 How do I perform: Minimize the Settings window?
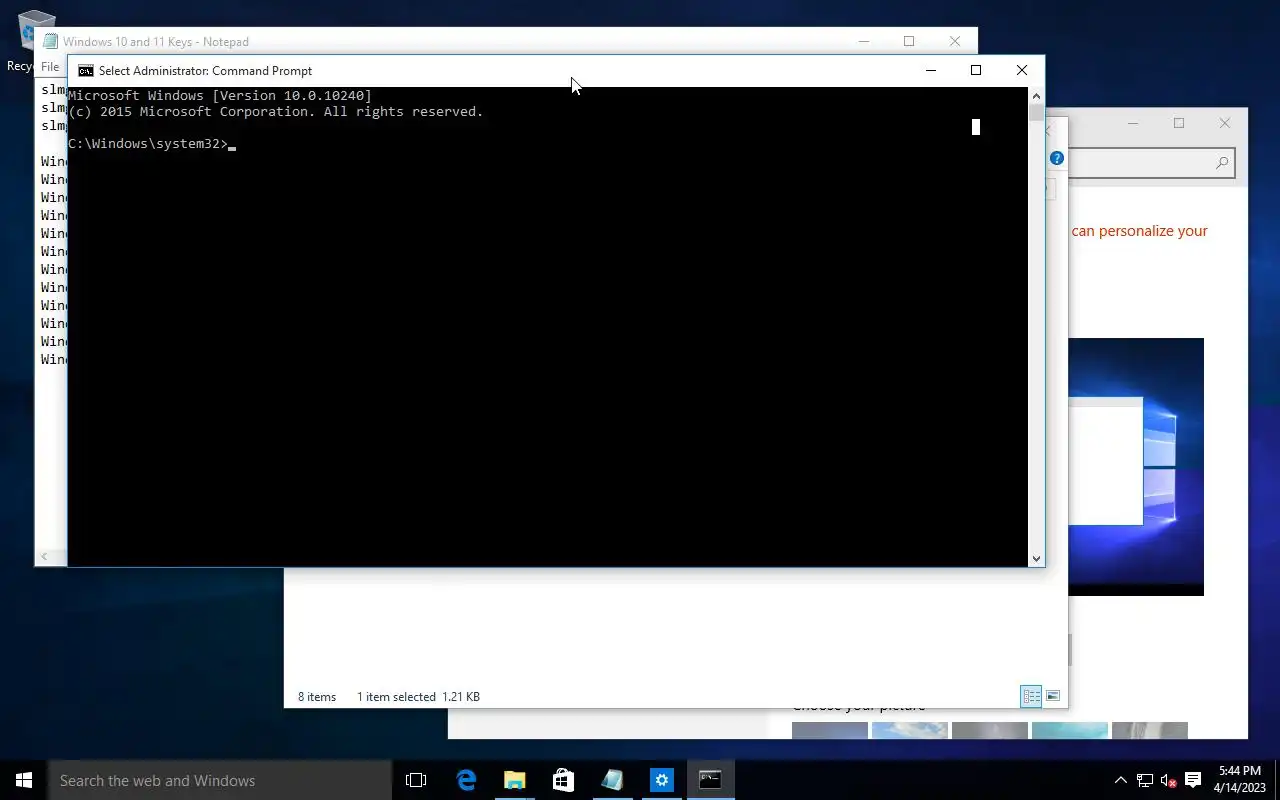[1133, 123]
